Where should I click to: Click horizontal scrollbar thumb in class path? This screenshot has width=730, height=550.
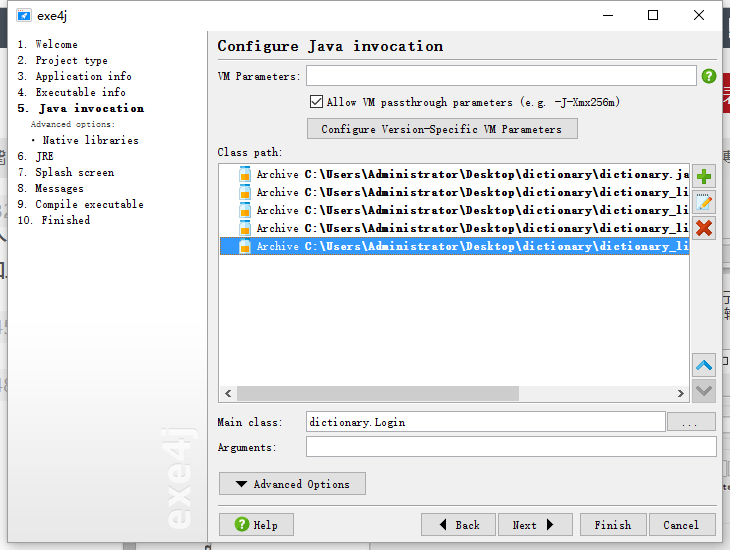pyautogui.click(x=378, y=394)
